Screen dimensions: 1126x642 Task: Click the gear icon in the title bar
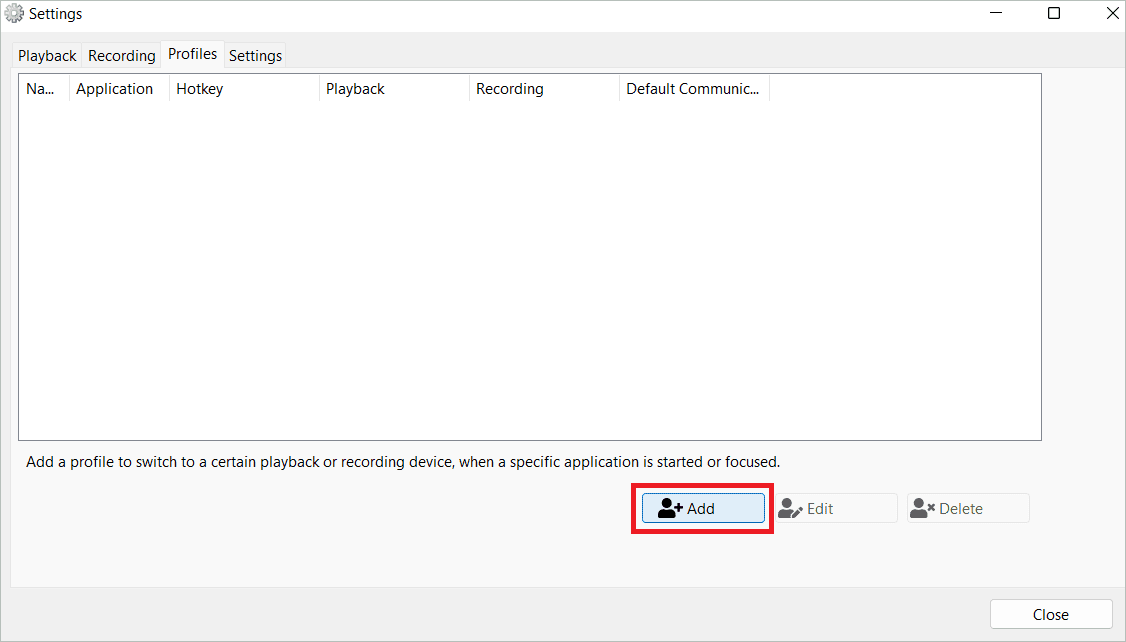14,12
